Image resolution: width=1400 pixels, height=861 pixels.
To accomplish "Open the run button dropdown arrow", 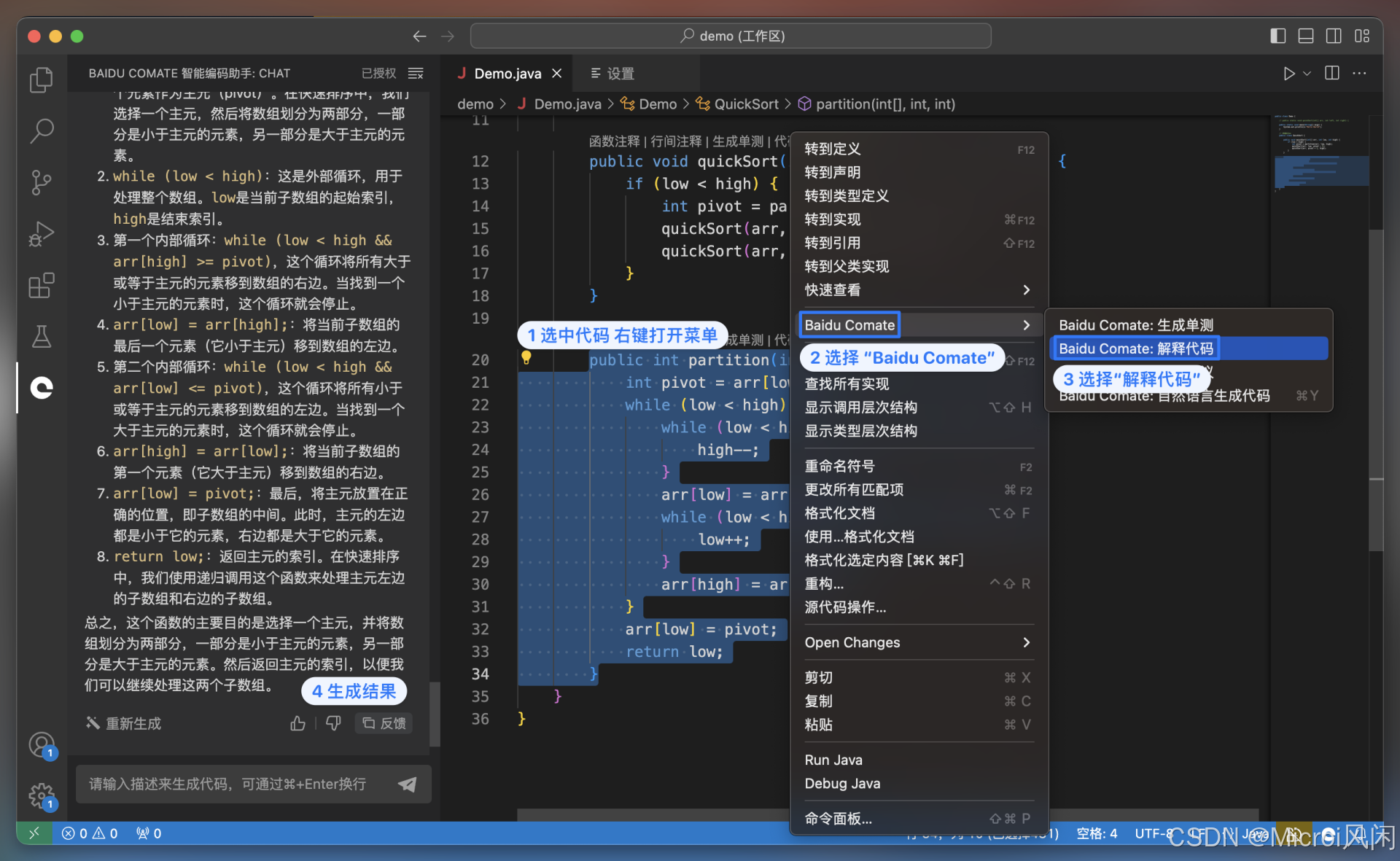I will 1307,74.
